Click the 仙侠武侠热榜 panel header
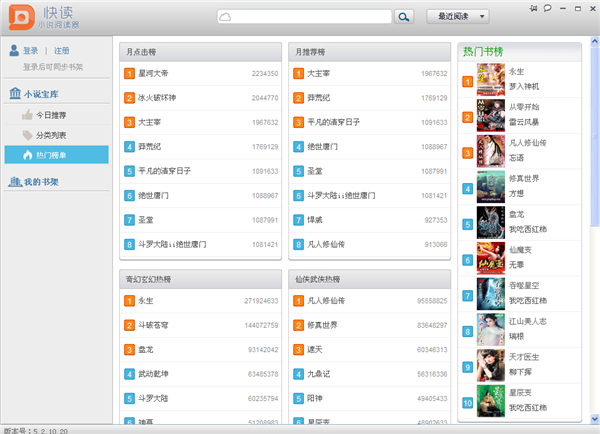Screen dimensions: 600x434 [370, 279]
